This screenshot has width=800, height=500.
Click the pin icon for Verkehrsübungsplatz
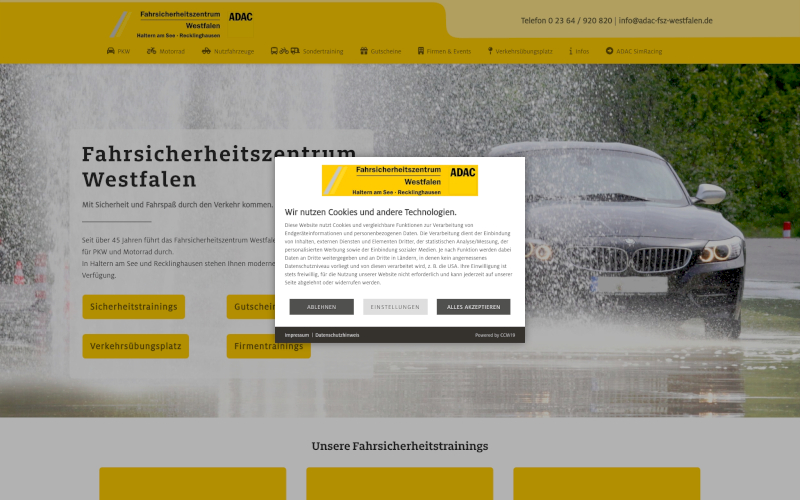(490, 51)
